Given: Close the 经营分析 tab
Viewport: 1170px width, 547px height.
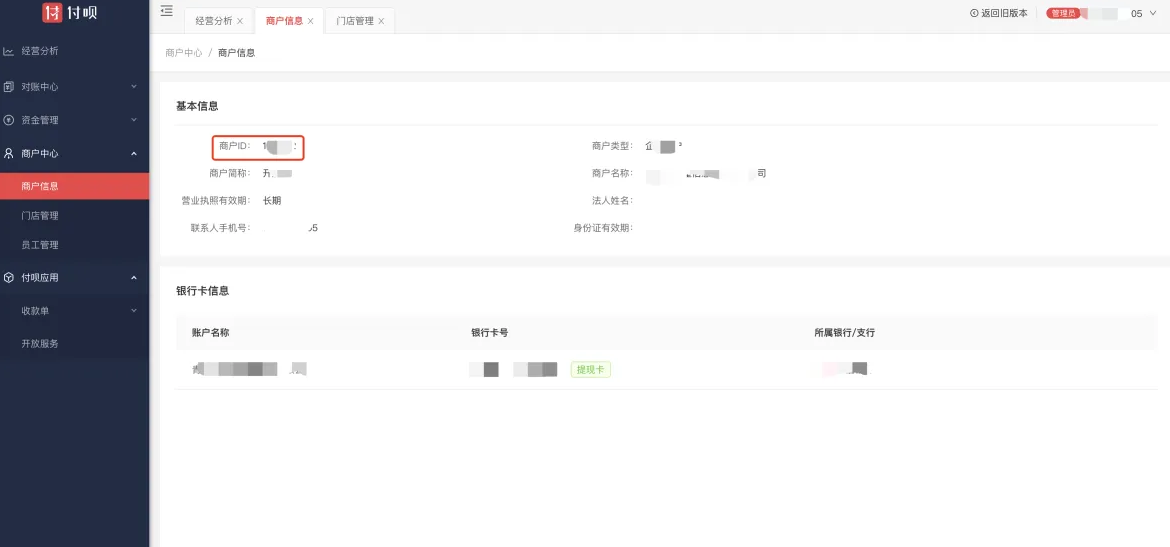Looking at the screenshot, I should 240,21.
